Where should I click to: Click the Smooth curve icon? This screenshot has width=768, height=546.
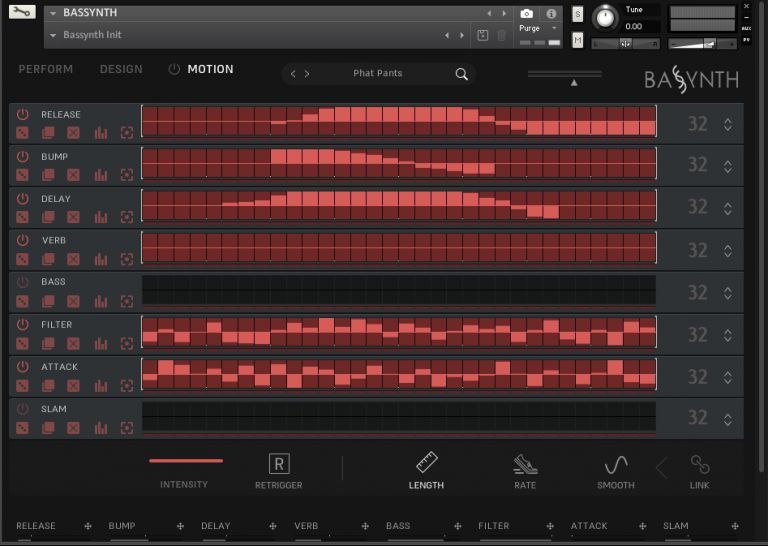616,464
